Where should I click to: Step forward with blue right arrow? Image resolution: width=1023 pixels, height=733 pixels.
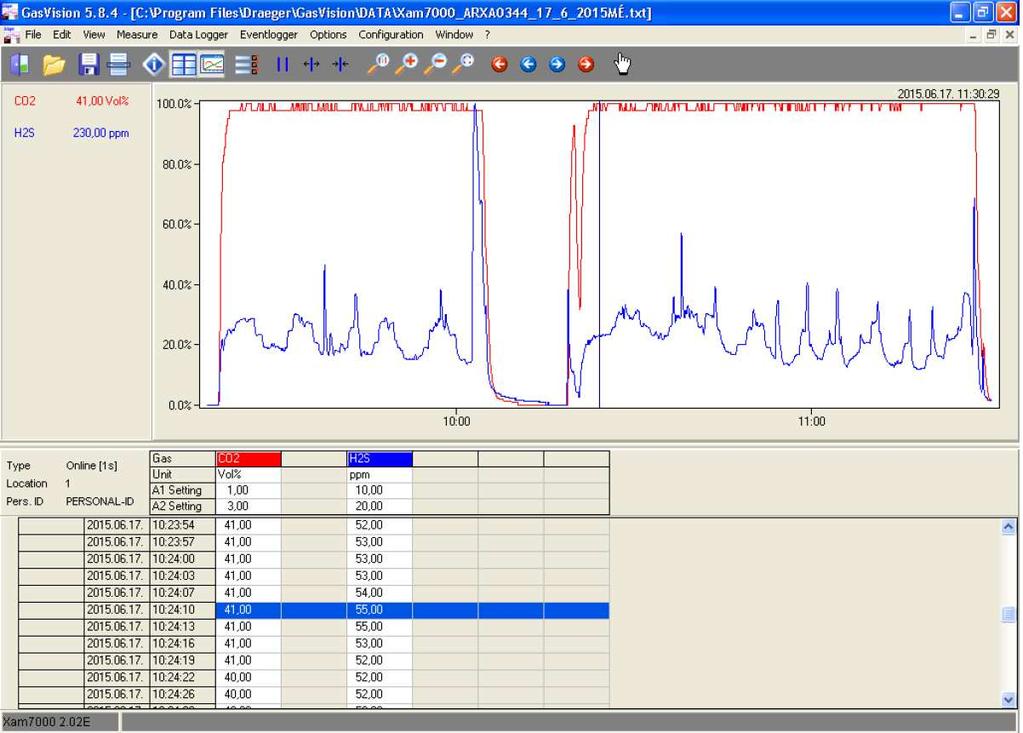[557, 64]
